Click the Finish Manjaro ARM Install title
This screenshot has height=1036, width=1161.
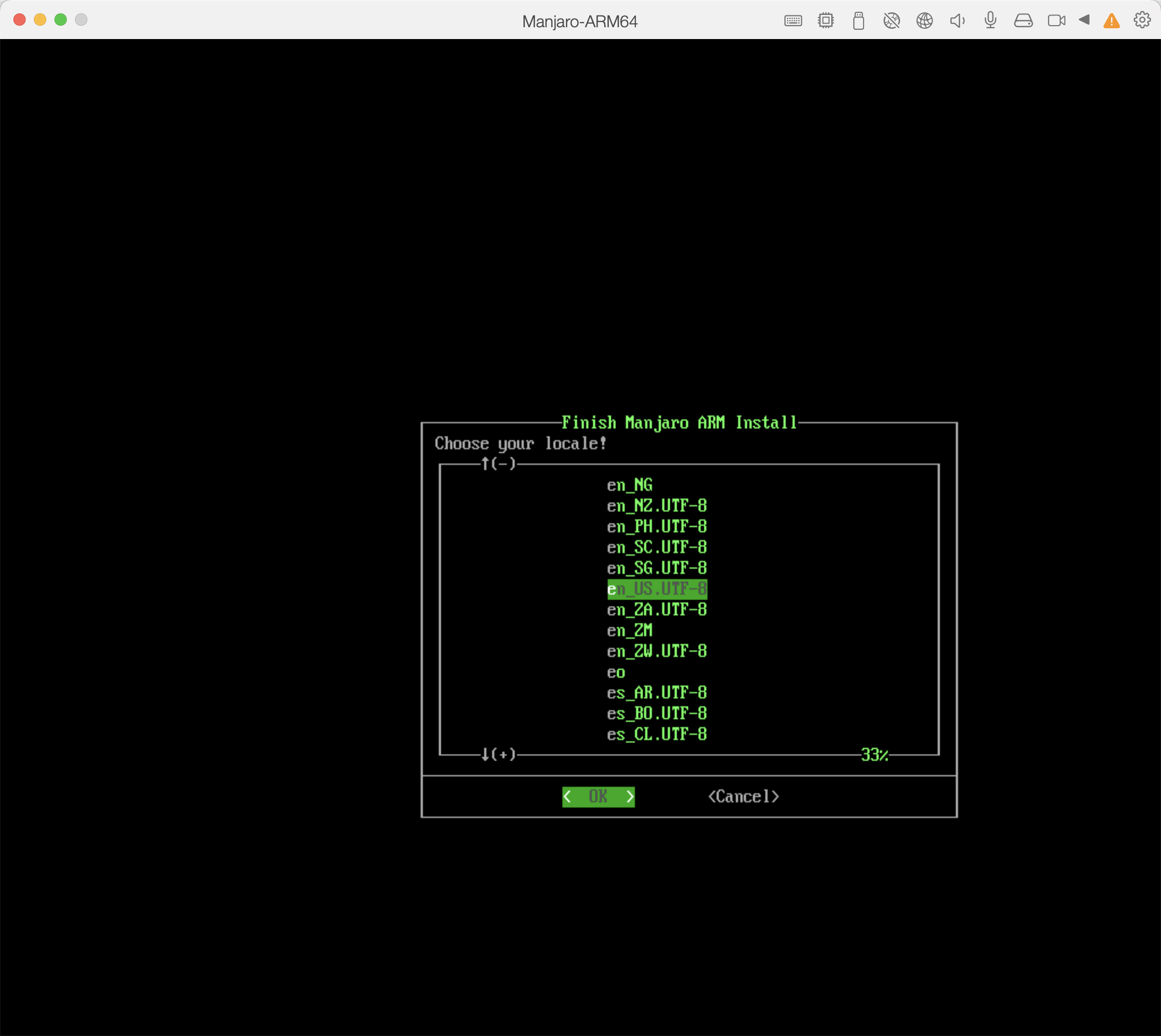click(679, 422)
